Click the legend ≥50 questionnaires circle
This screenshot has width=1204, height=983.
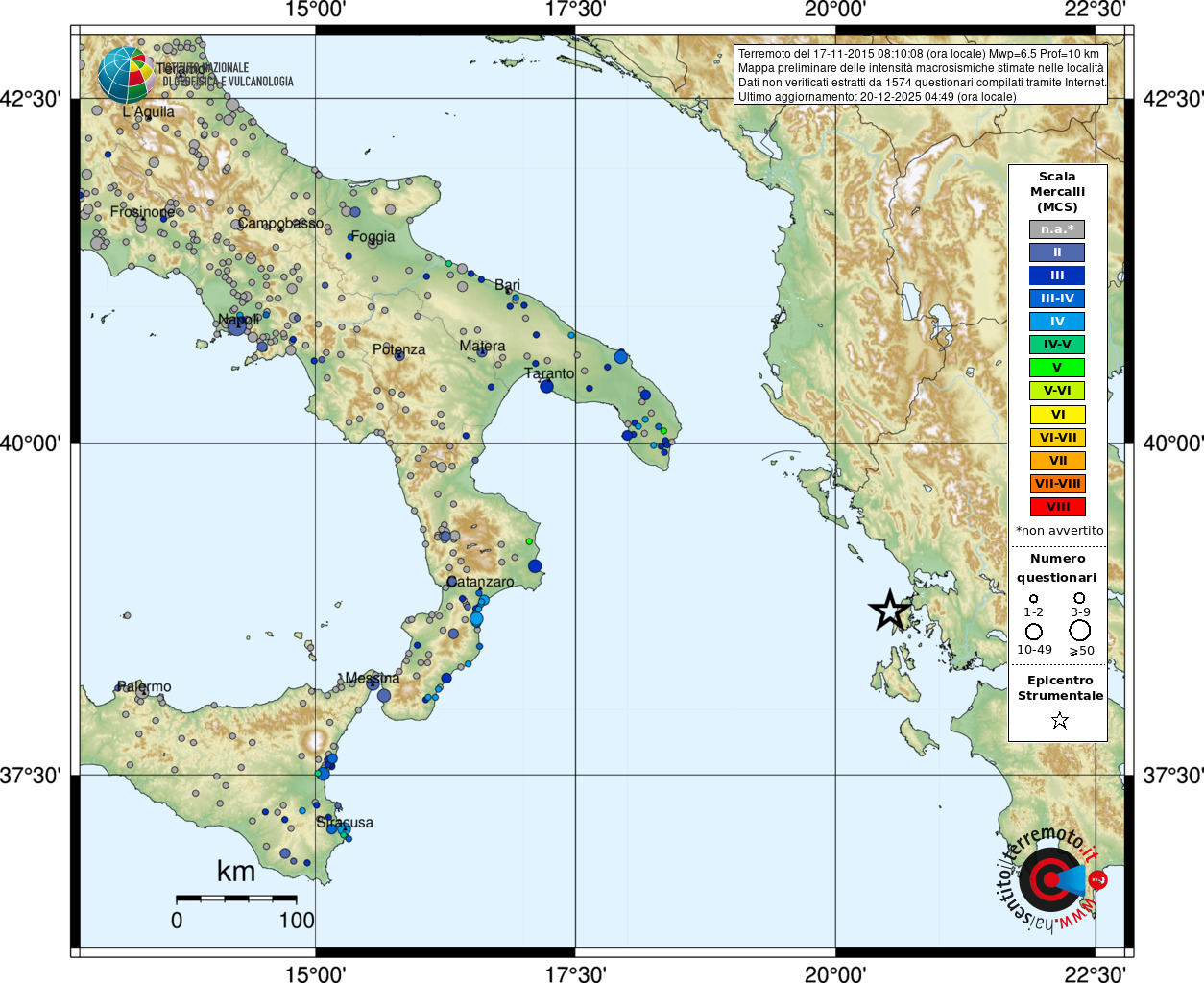1080,631
